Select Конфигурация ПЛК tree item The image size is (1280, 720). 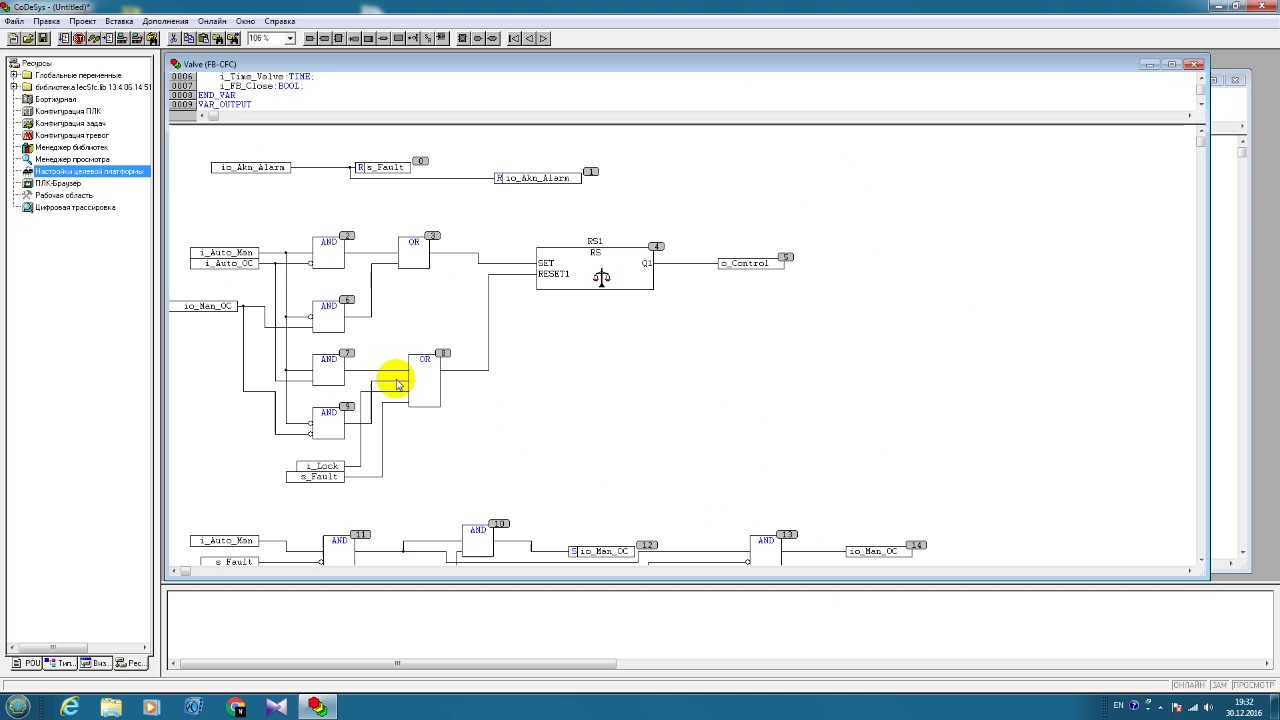(x=67, y=111)
